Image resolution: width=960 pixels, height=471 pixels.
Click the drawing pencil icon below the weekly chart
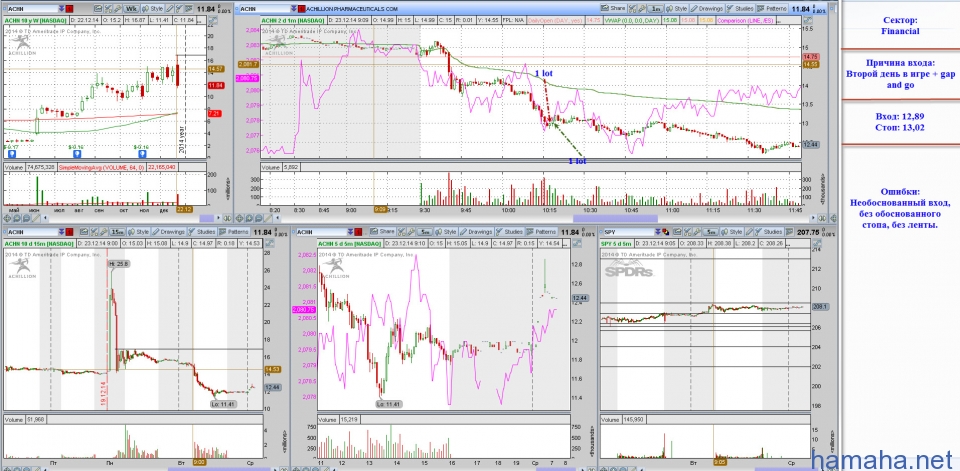tap(36, 218)
